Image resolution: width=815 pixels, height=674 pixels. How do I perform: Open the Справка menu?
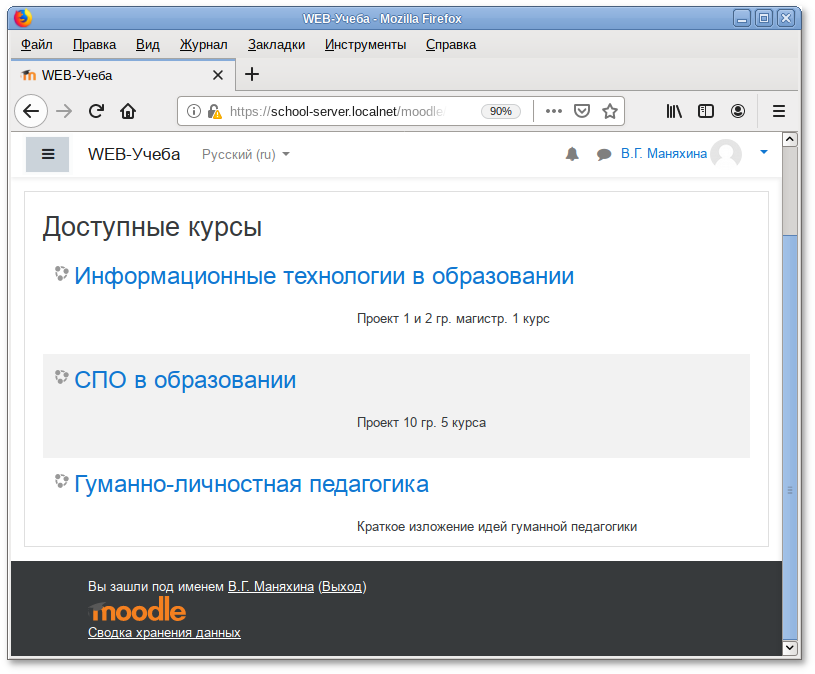point(451,45)
